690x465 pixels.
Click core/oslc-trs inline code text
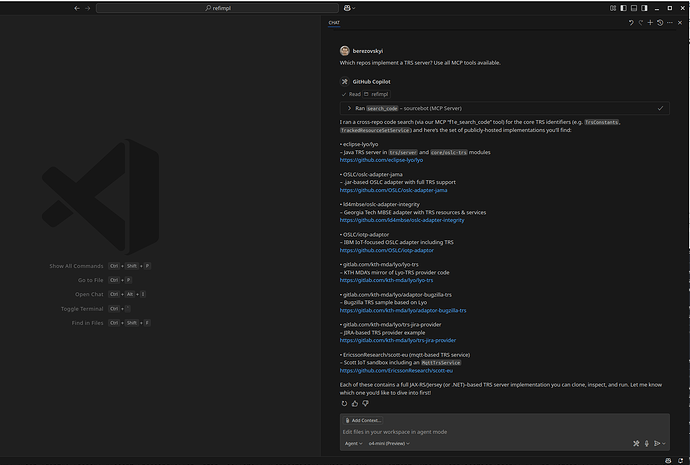(x=449, y=152)
